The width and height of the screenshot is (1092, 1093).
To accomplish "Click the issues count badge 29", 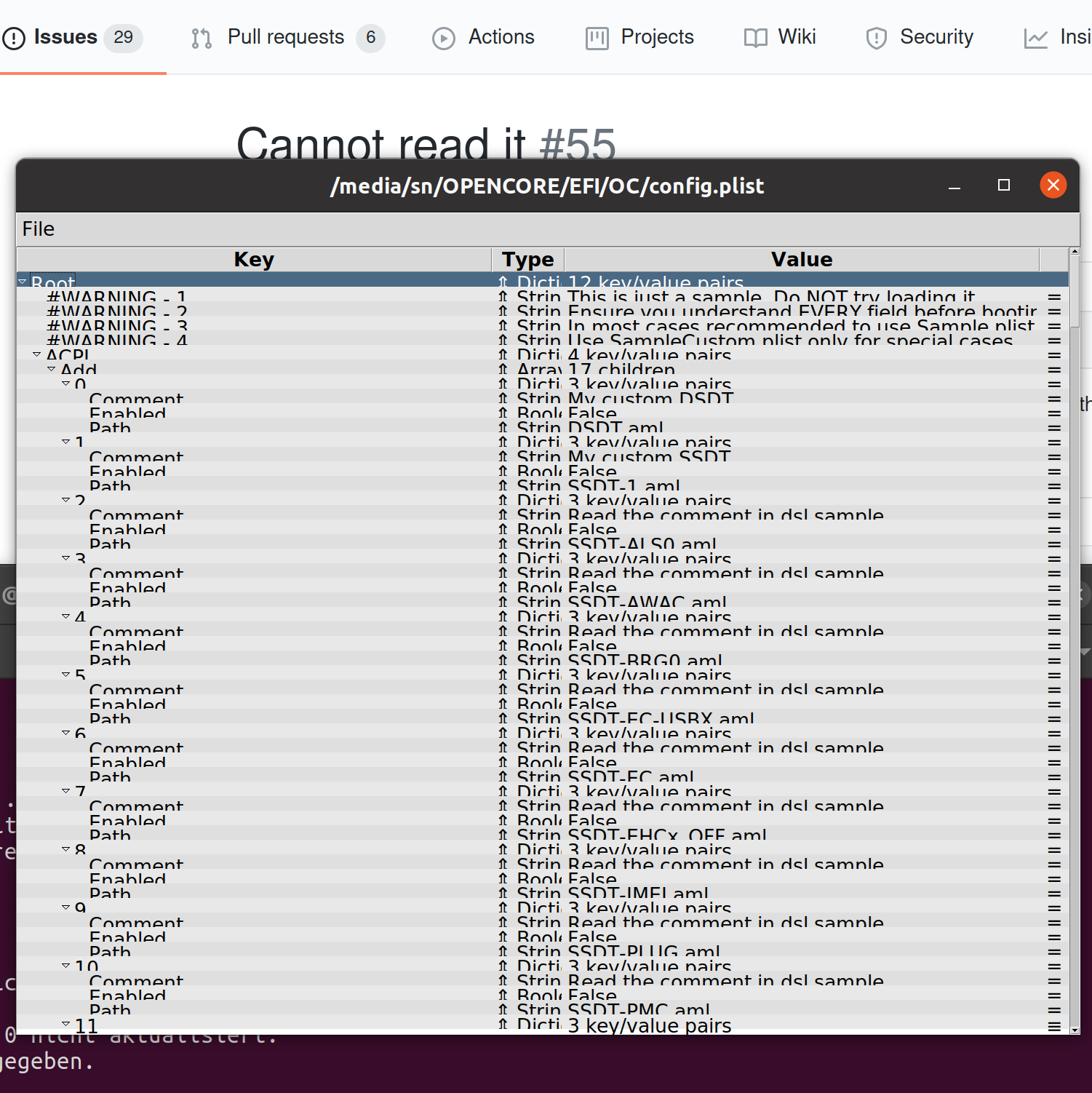I will coord(123,38).
